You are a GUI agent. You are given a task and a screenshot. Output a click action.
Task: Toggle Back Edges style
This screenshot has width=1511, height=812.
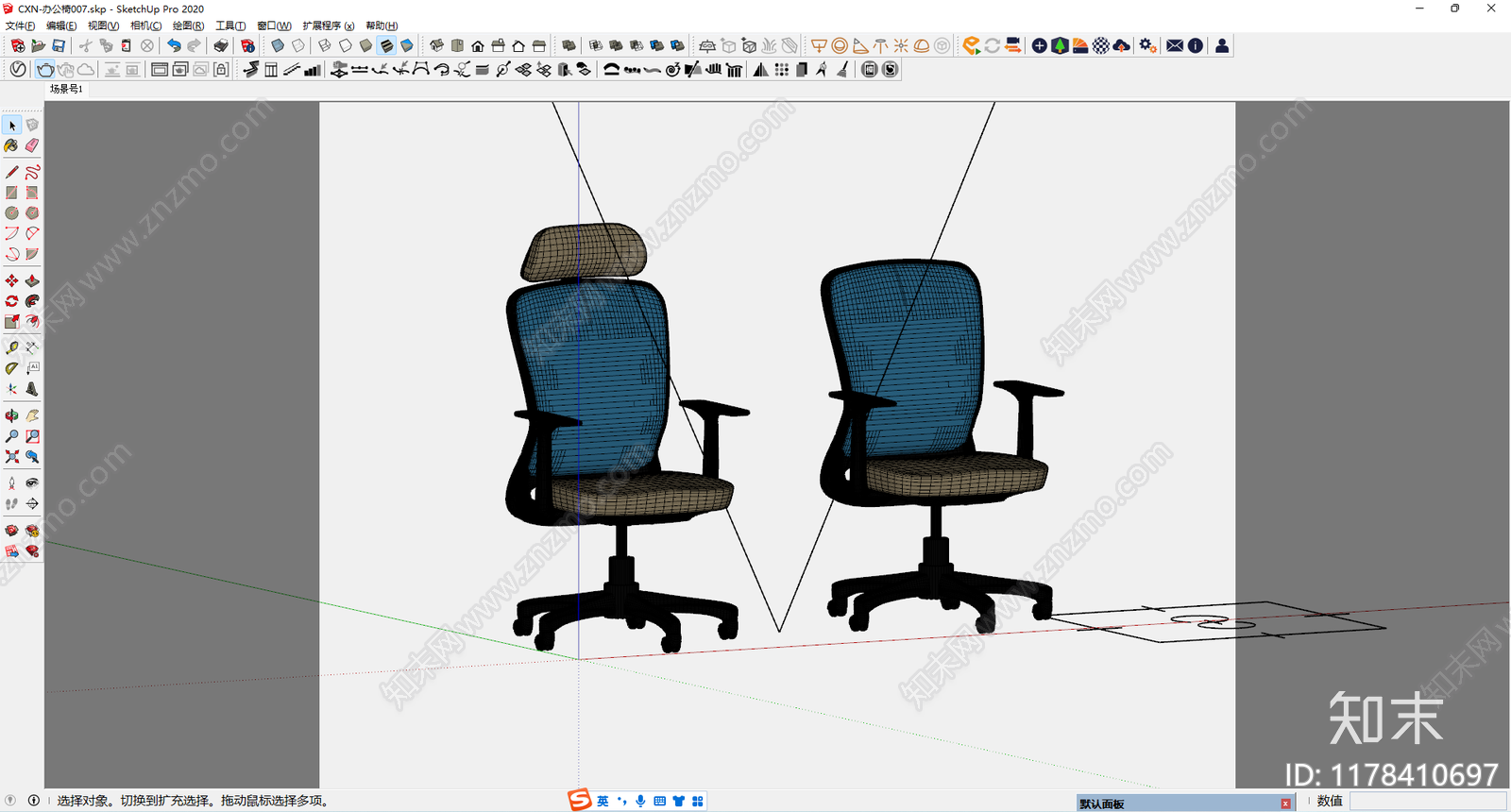298,45
